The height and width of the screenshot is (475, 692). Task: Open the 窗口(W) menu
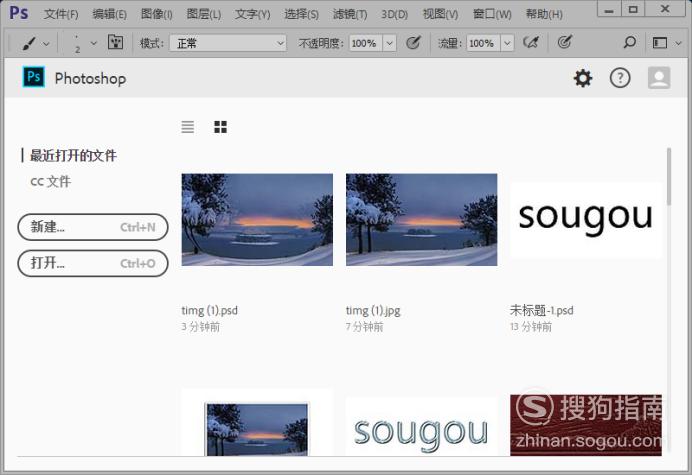click(492, 14)
